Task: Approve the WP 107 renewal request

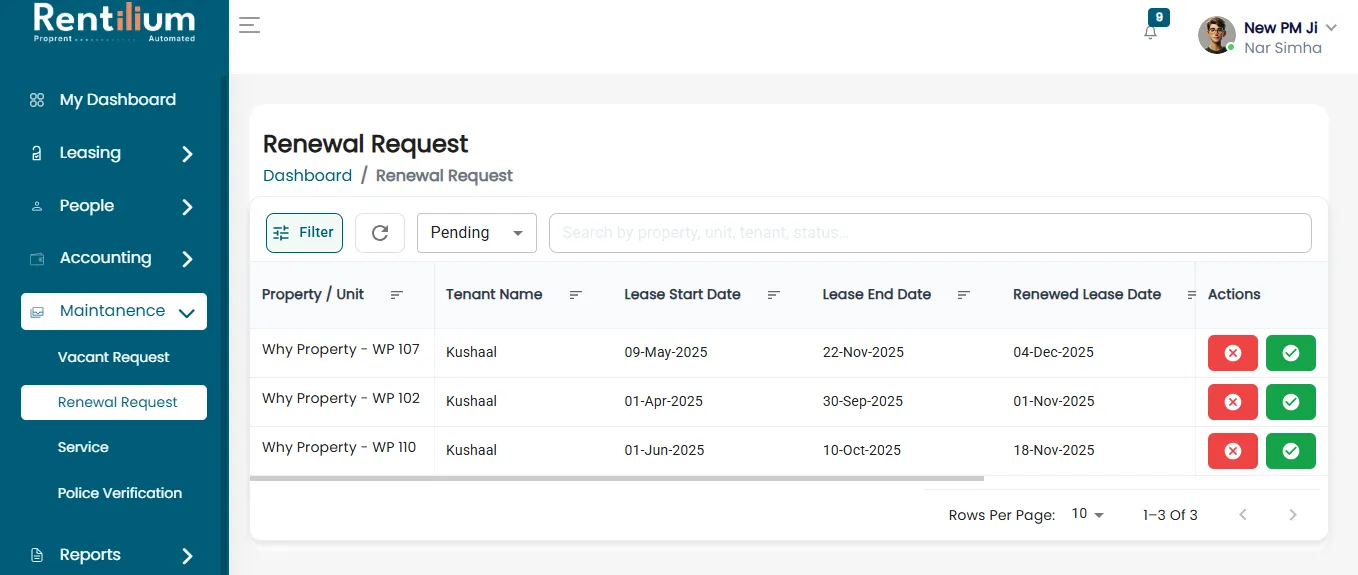Action: 1291,353
